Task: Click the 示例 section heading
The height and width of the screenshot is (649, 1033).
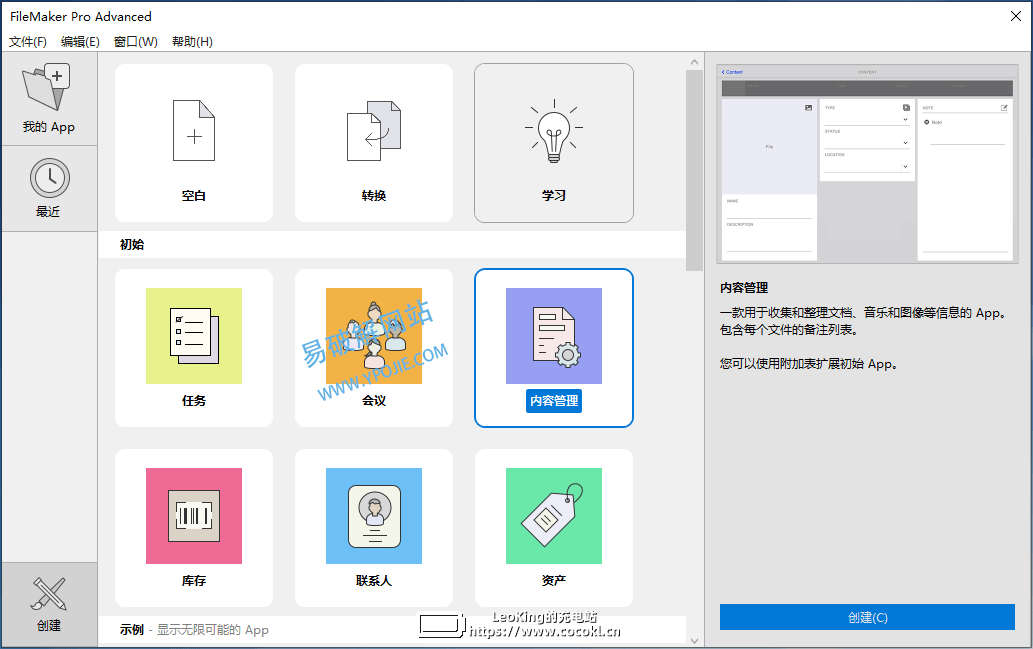Action: point(132,630)
